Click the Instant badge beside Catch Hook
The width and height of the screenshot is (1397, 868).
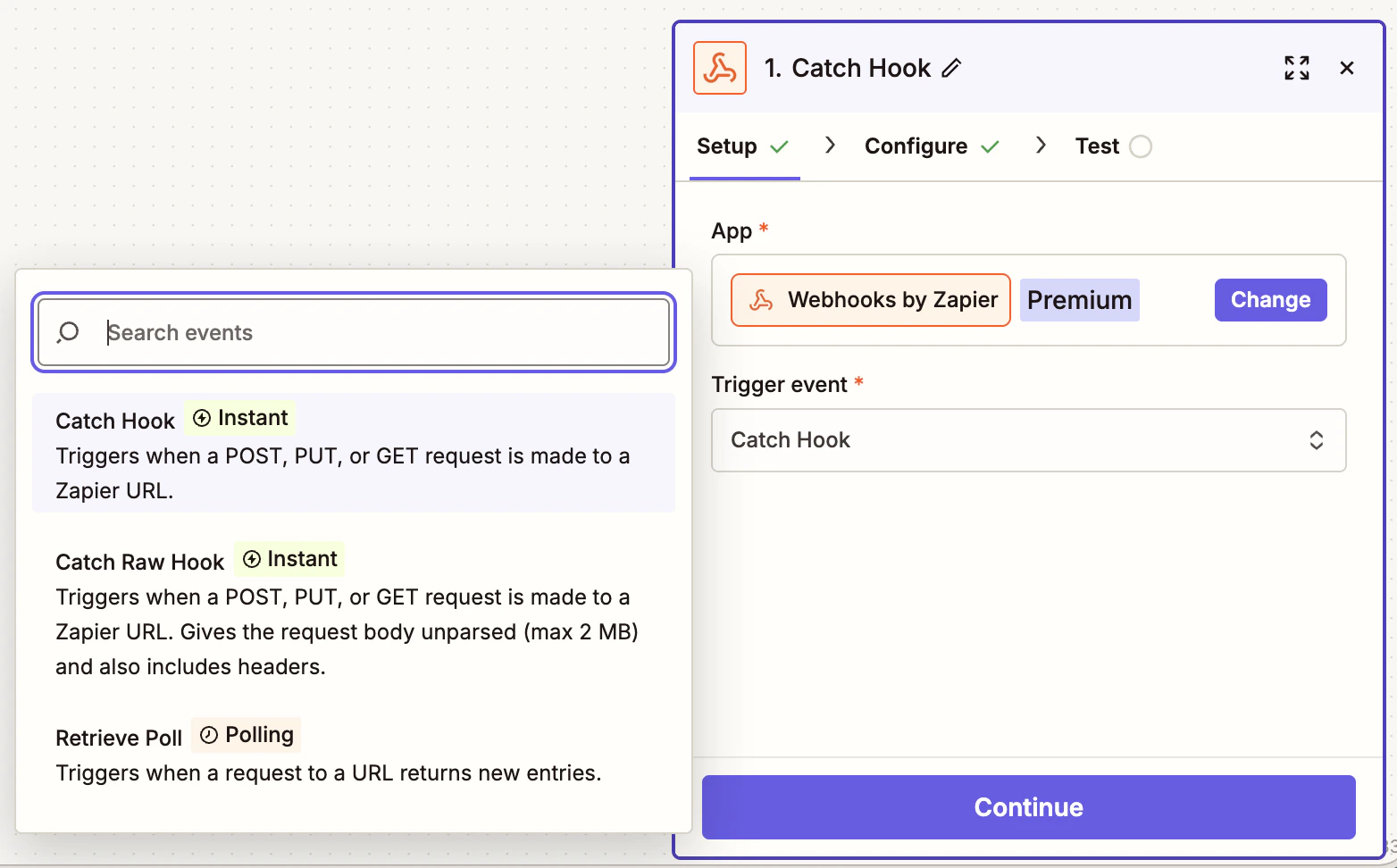[x=240, y=418]
